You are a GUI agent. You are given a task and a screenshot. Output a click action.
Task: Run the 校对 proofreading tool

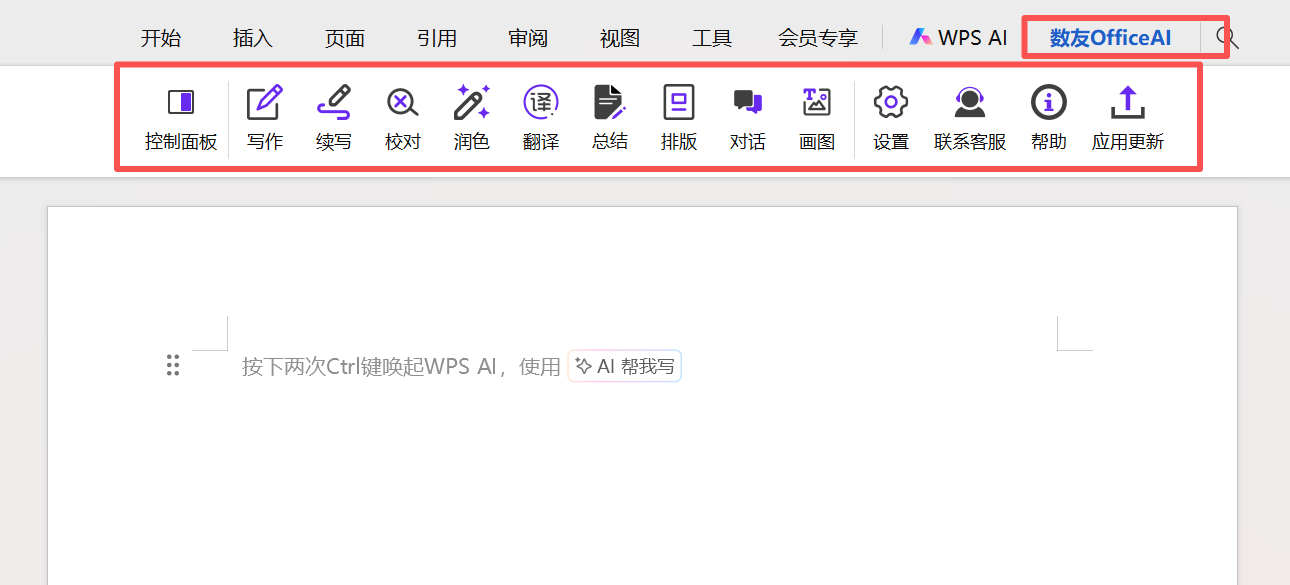click(403, 118)
